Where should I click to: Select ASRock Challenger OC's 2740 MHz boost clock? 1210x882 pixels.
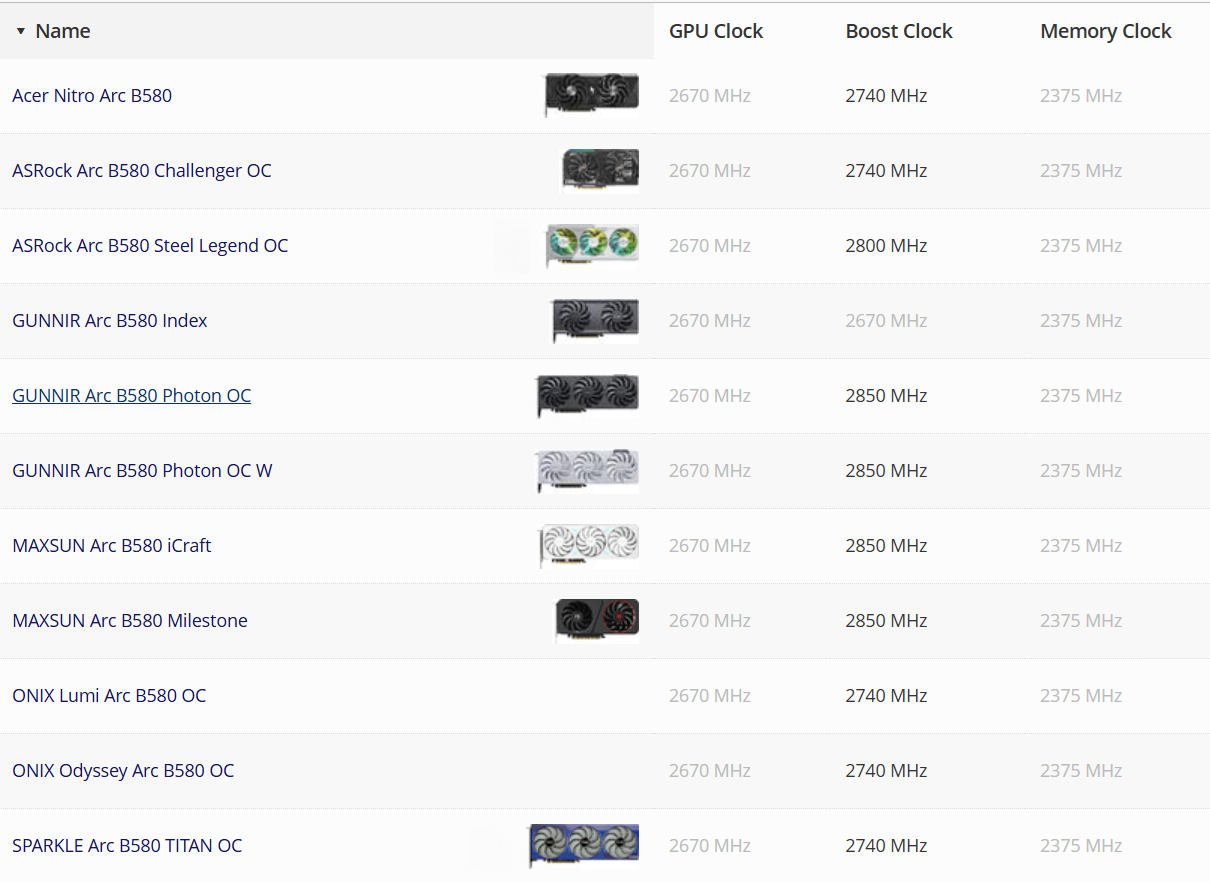pyautogui.click(x=886, y=171)
